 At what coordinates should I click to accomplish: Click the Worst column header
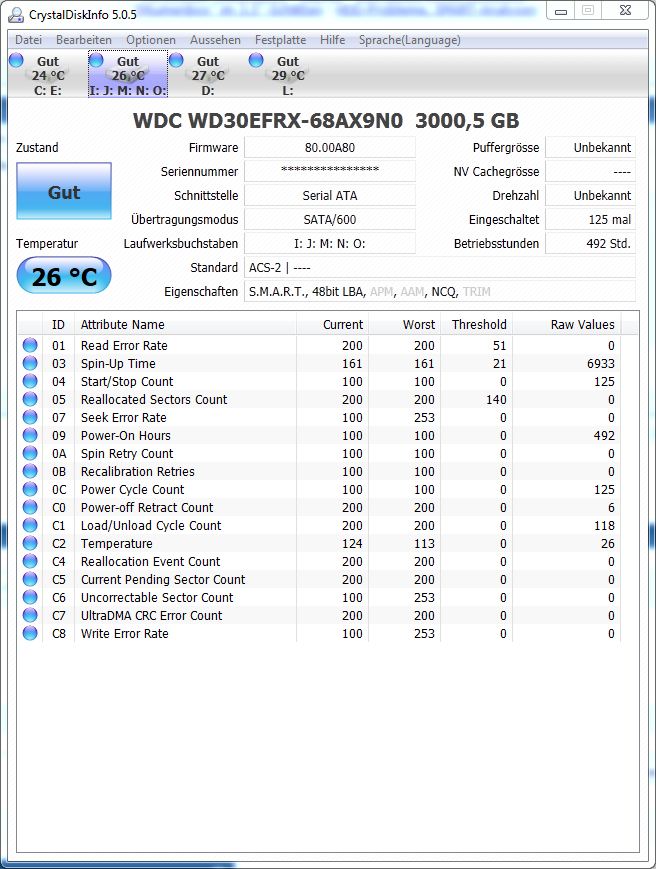coord(404,325)
